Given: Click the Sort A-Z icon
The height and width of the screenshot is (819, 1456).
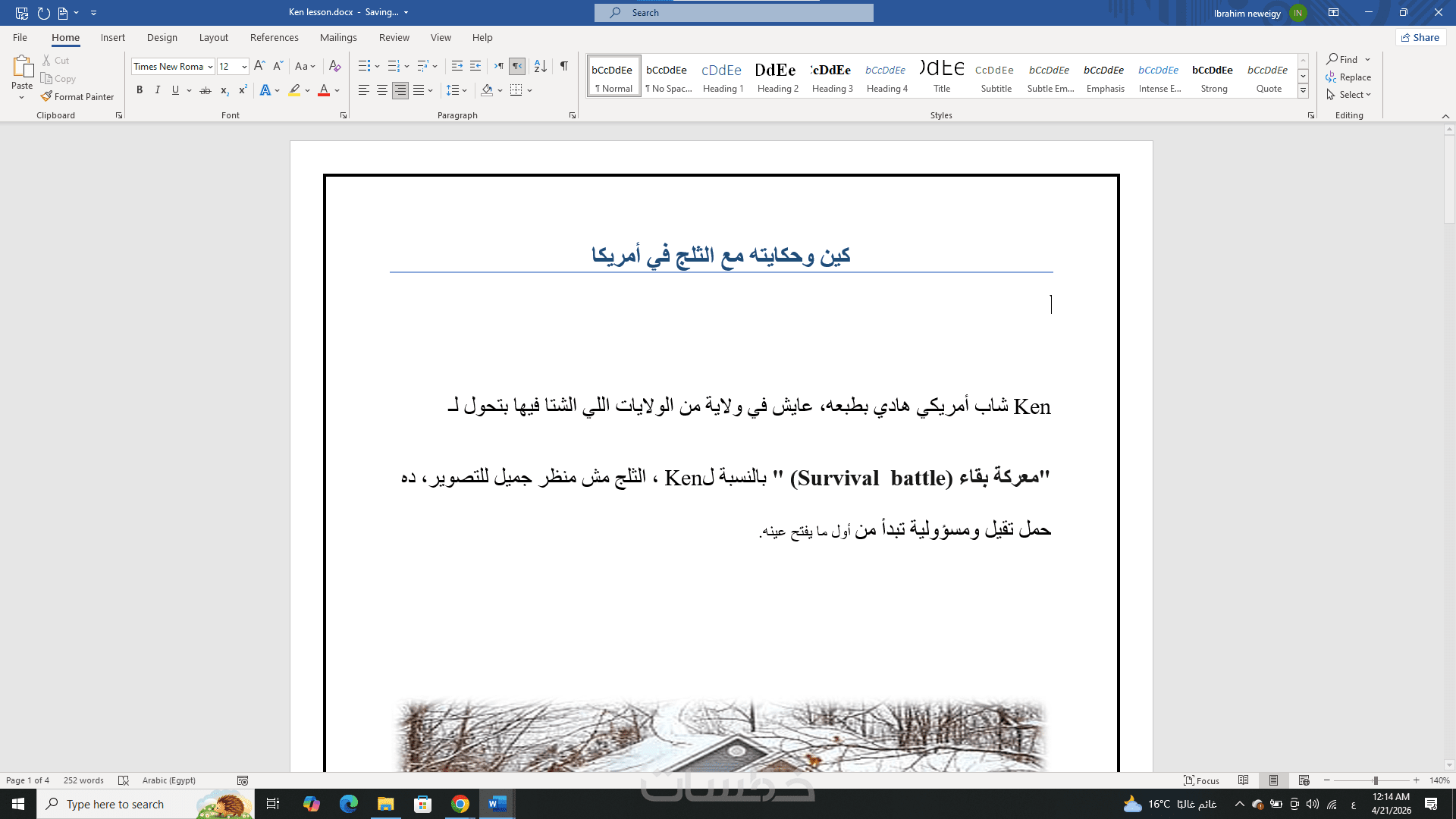Looking at the screenshot, I should click(540, 66).
